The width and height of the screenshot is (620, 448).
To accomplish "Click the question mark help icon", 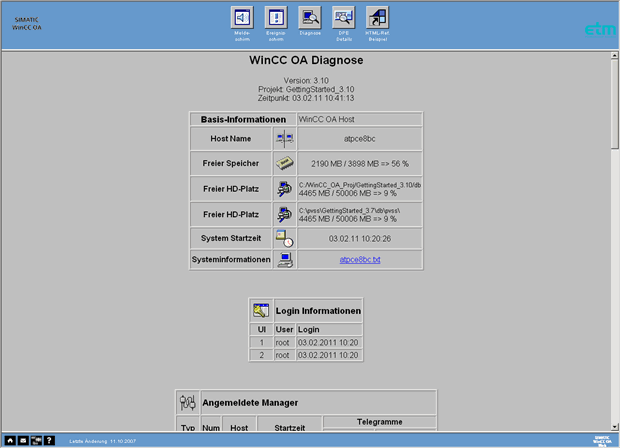I will pos(49,440).
